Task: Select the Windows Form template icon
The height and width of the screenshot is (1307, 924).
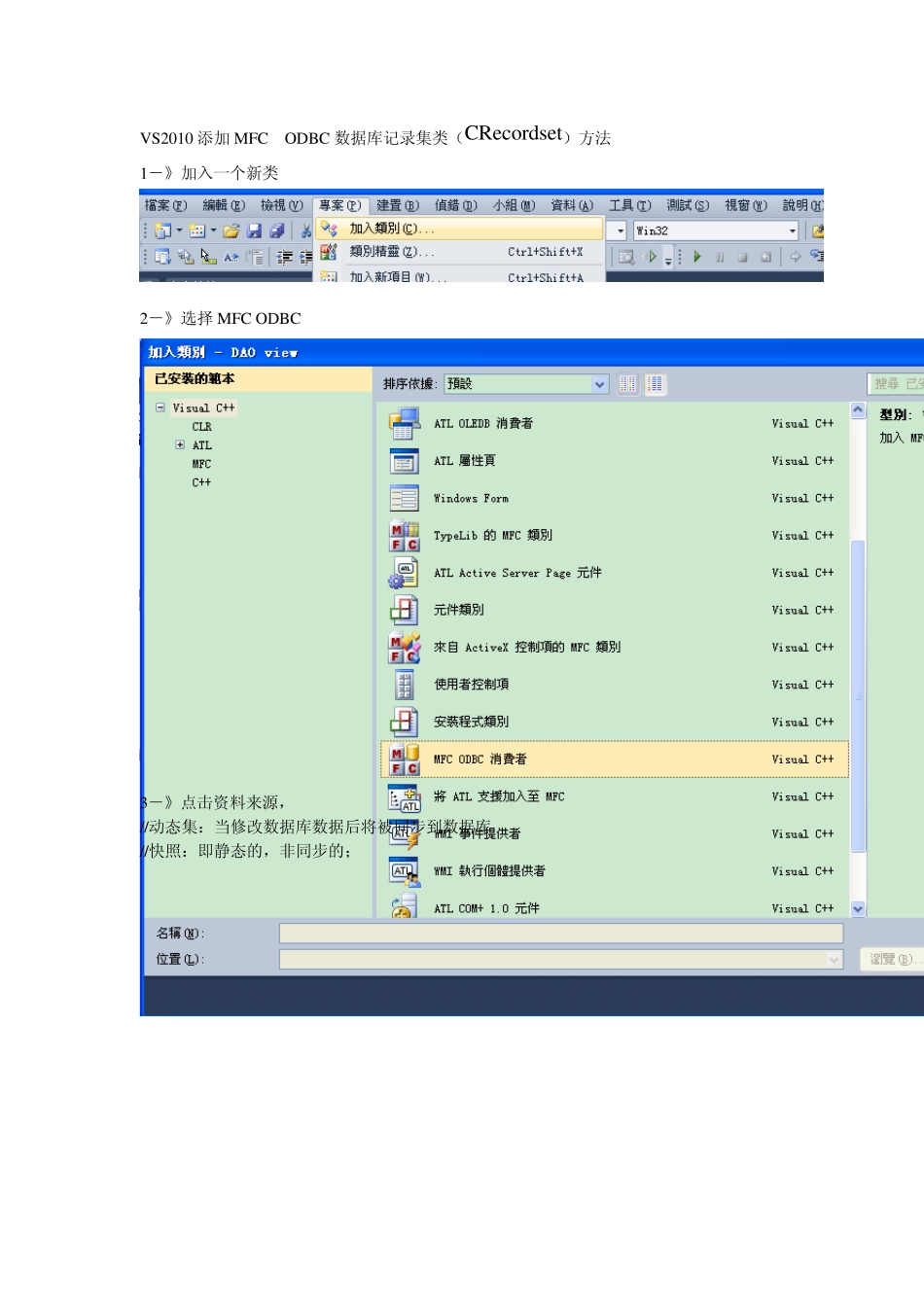Action: pos(404,499)
